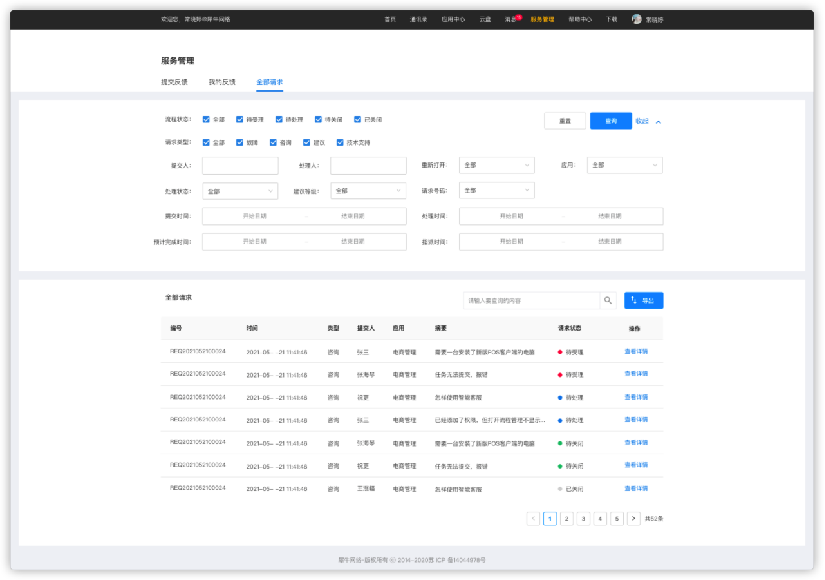
Task: Toggle the 技术支持 checkbox
Action: 340,143
